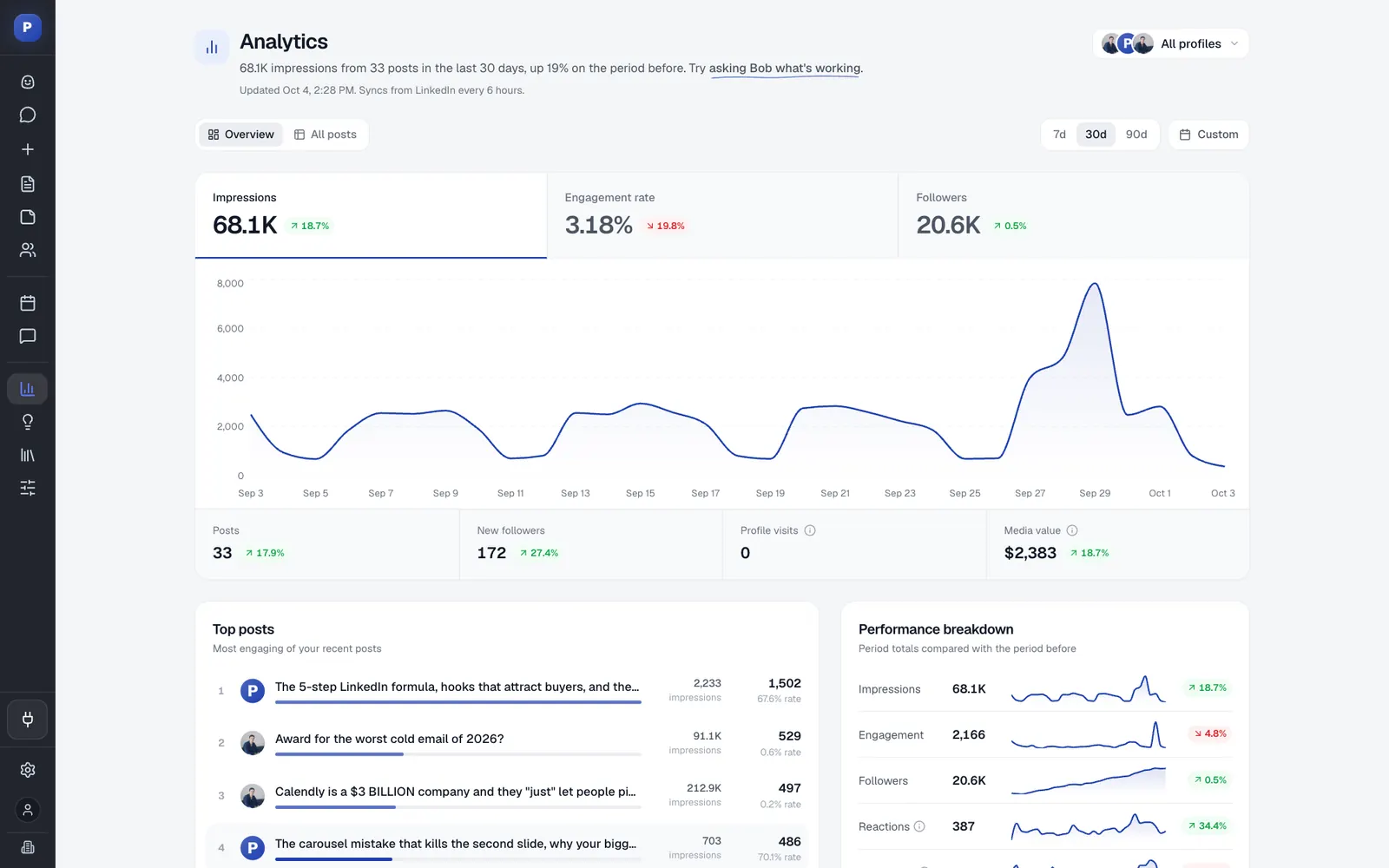Click the plug integrations icon in the sidebar
This screenshot has height=868, width=1389.
click(28, 720)
